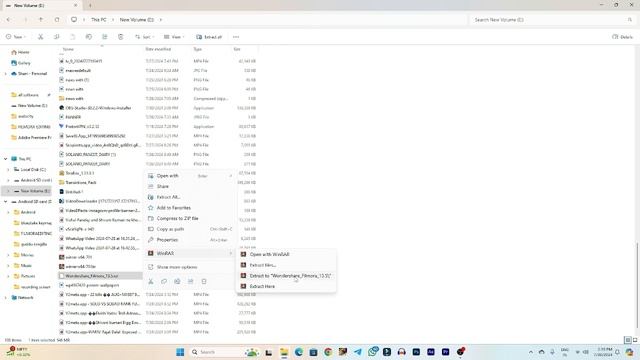Click the Cut icon in context menu
This screenshot has width=640, height=360.
(x=151, y=281)
